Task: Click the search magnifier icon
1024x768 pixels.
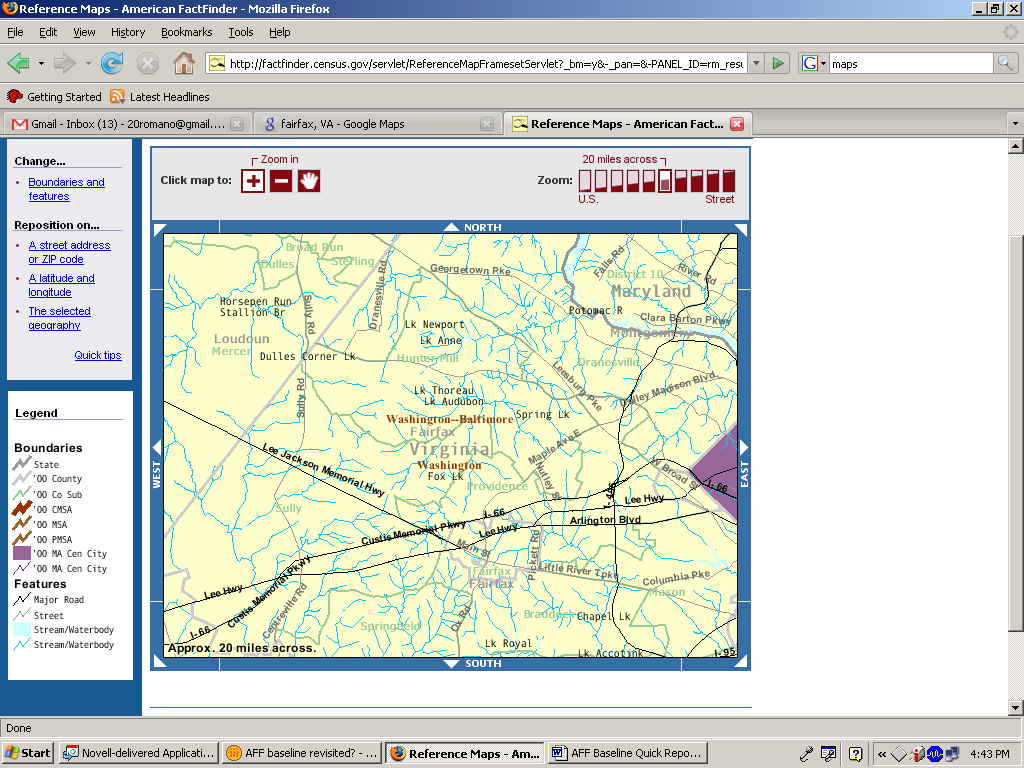Action: pos(1005,63)
